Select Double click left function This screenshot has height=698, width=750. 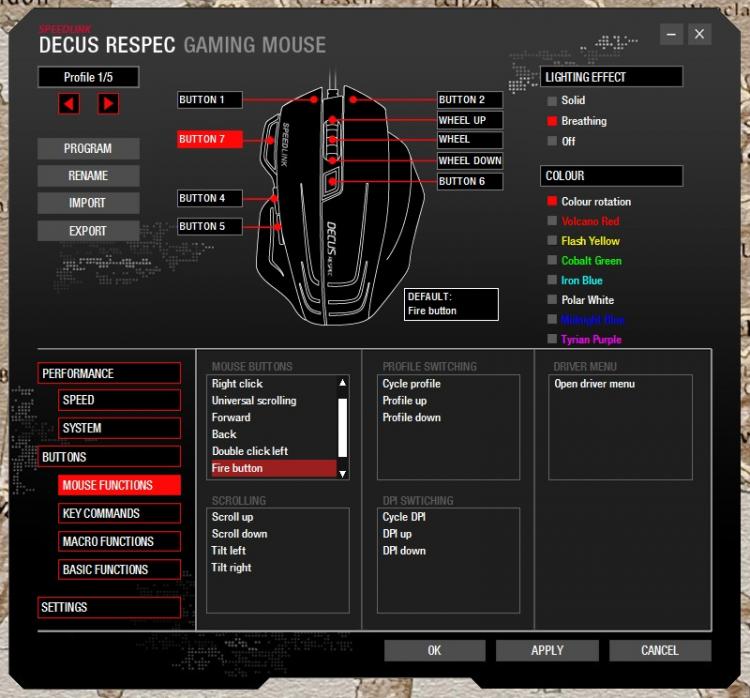point(273,451)
